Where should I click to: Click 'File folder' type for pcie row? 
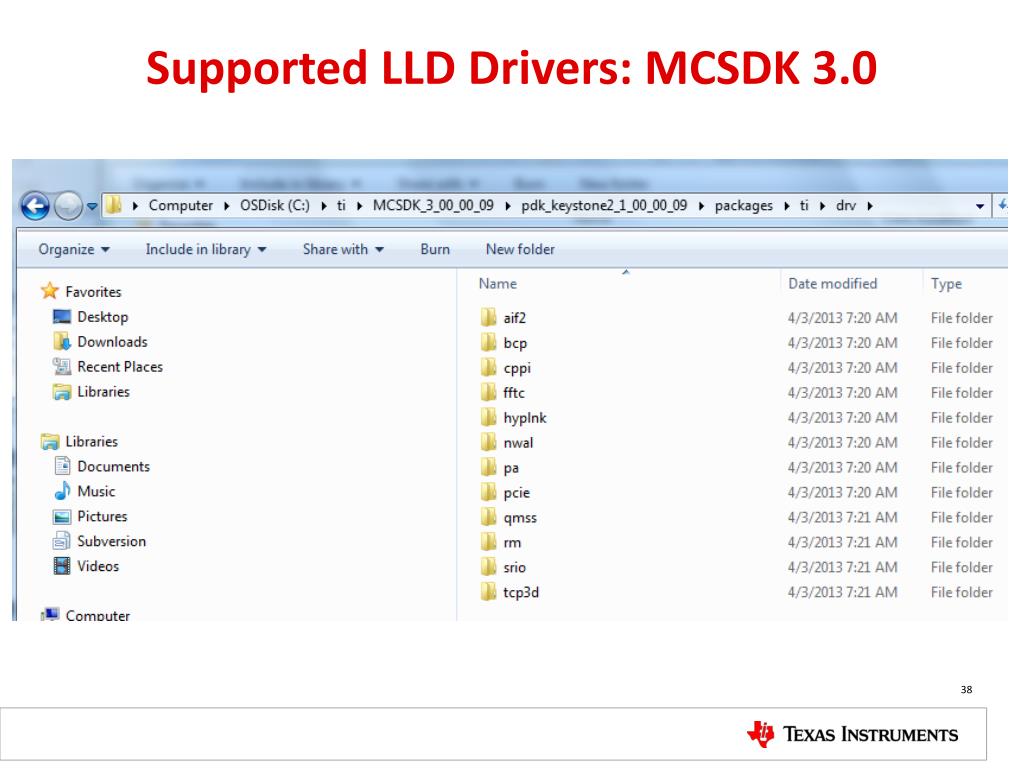pos(961,492)
